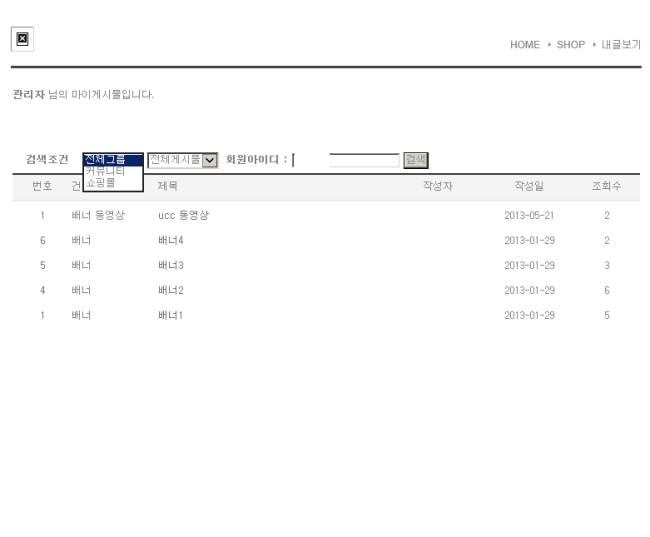Click the 검색 button

click(x=416, y=160)
